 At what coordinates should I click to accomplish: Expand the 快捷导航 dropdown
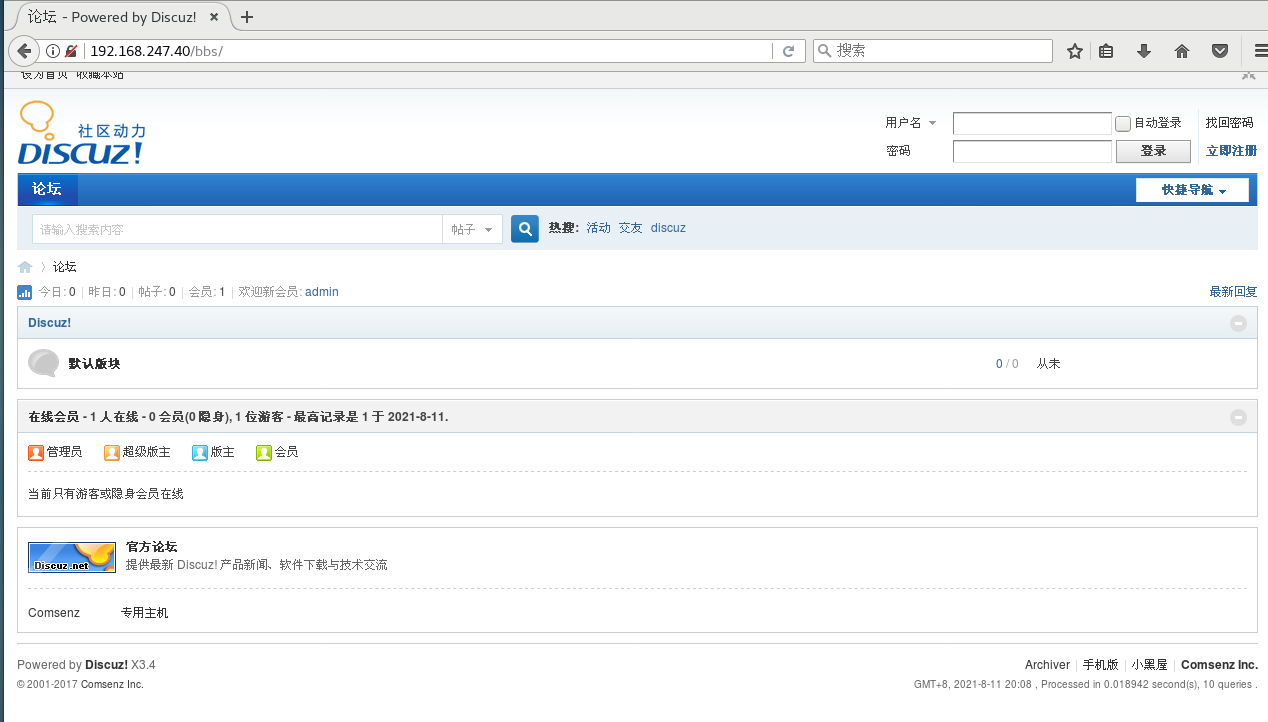click(x=1192, y=190)
